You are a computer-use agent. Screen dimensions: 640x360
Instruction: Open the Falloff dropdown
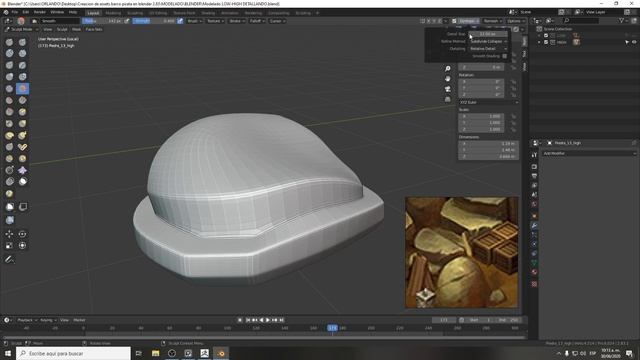pyautogui.click(x=257, y=21)
